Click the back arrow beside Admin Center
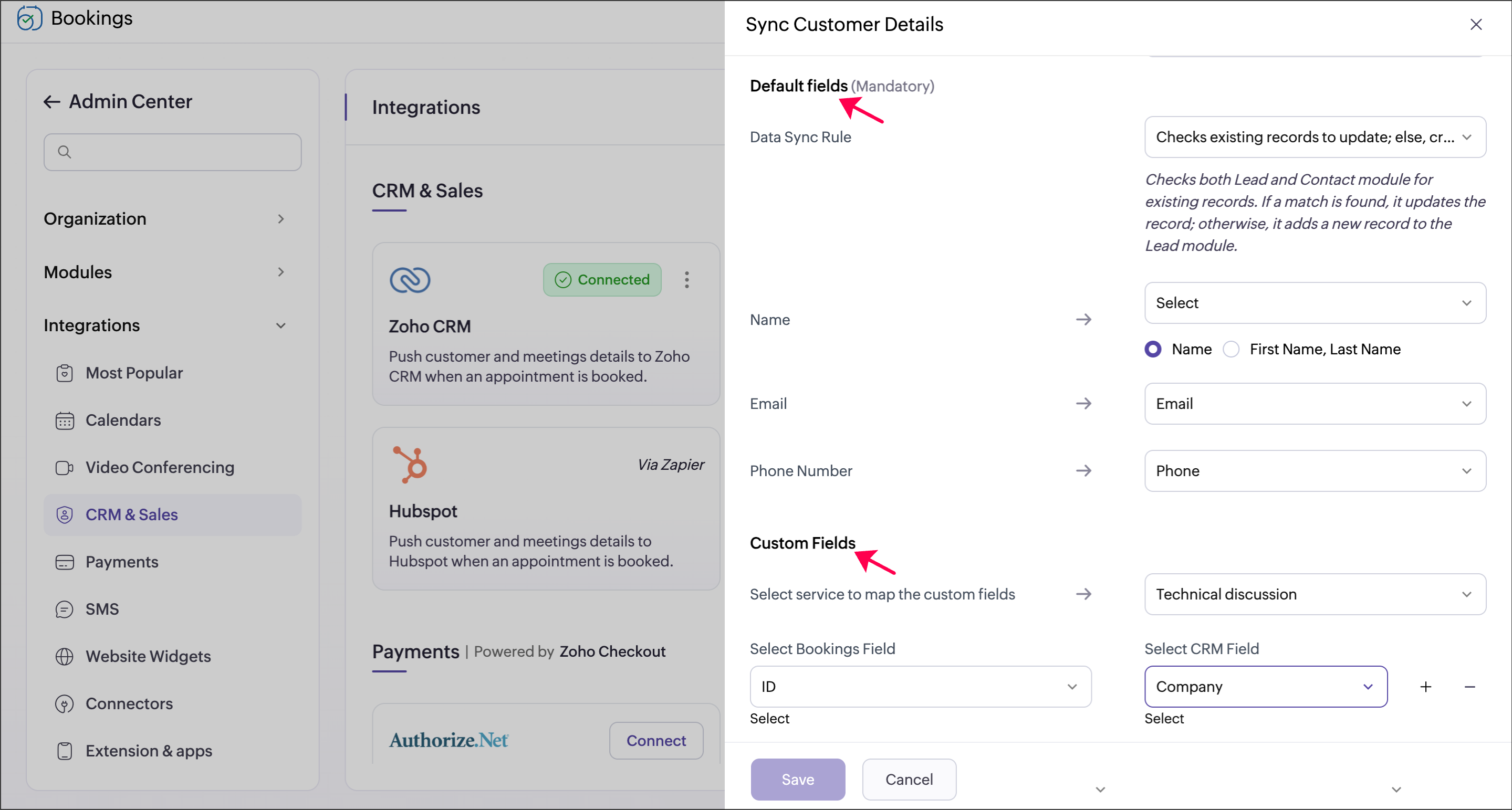The height and width of the screenshot is (810, 1512). tap(51, 102)
